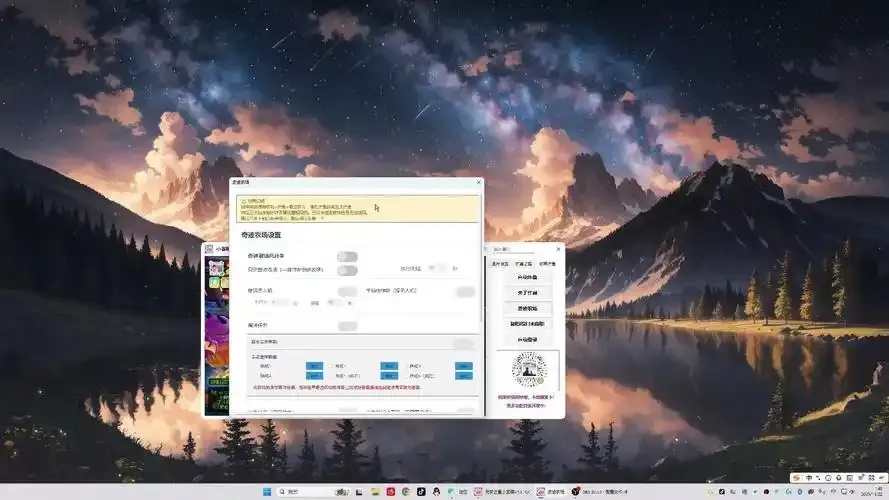Click the second button in the right side window
Image resolution: width=889 pixels, height=500 pixels.
click(527, 293)
